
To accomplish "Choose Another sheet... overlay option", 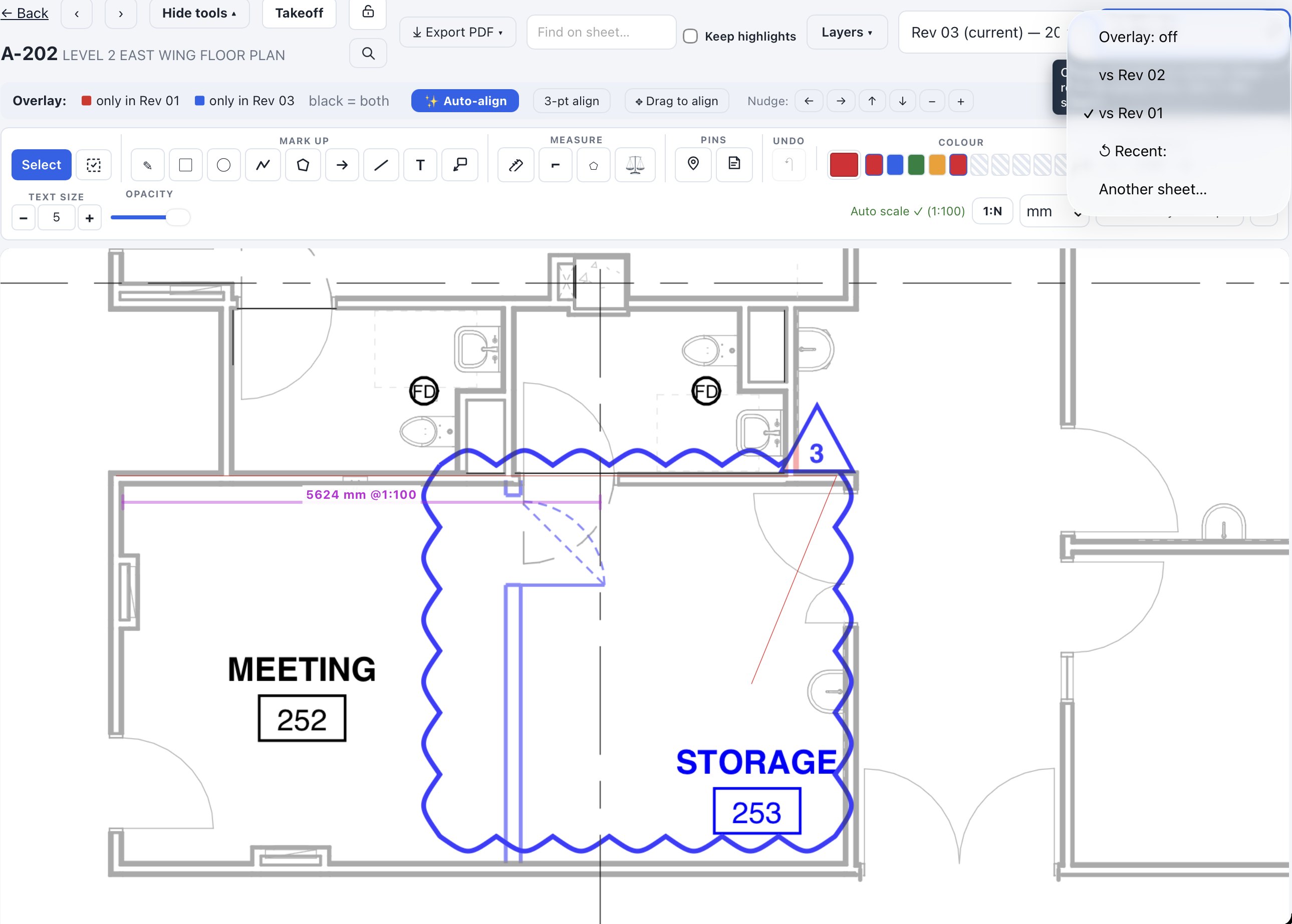I will pyautogui.click(x=1178, y=189).
